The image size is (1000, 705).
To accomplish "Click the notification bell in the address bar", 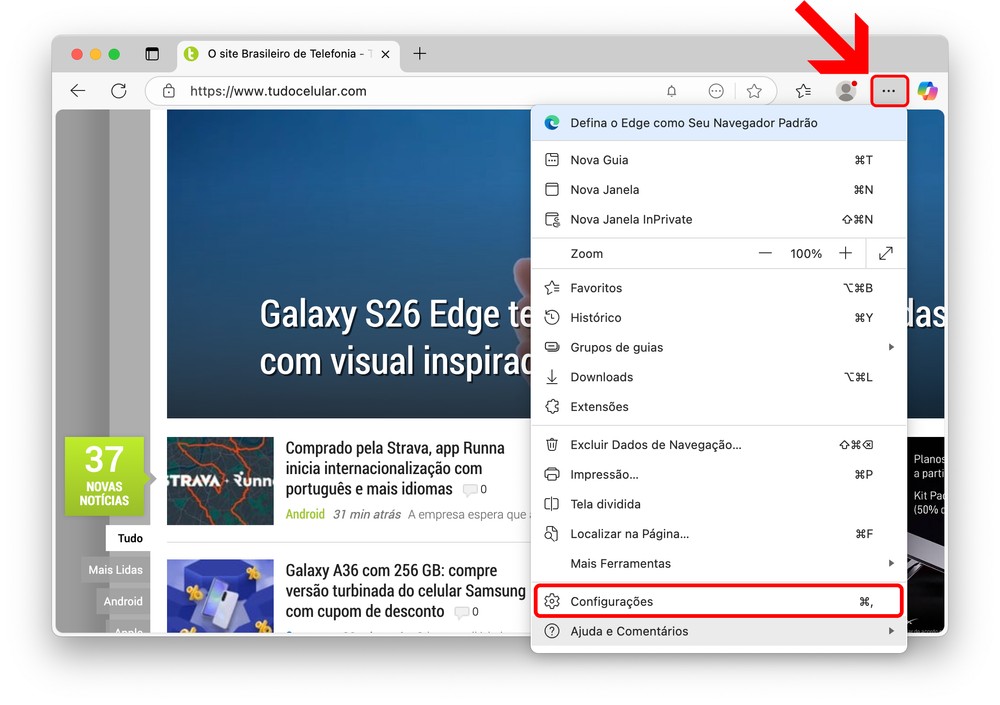I will point(672,91).
